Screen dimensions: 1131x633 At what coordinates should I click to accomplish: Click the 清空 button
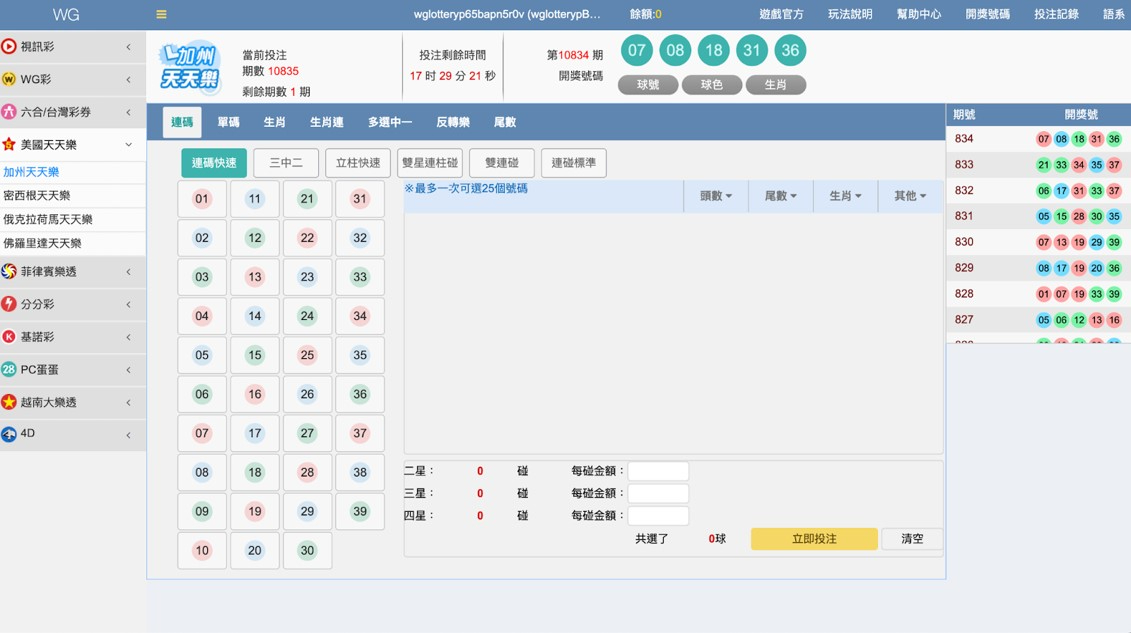[912, 539]
